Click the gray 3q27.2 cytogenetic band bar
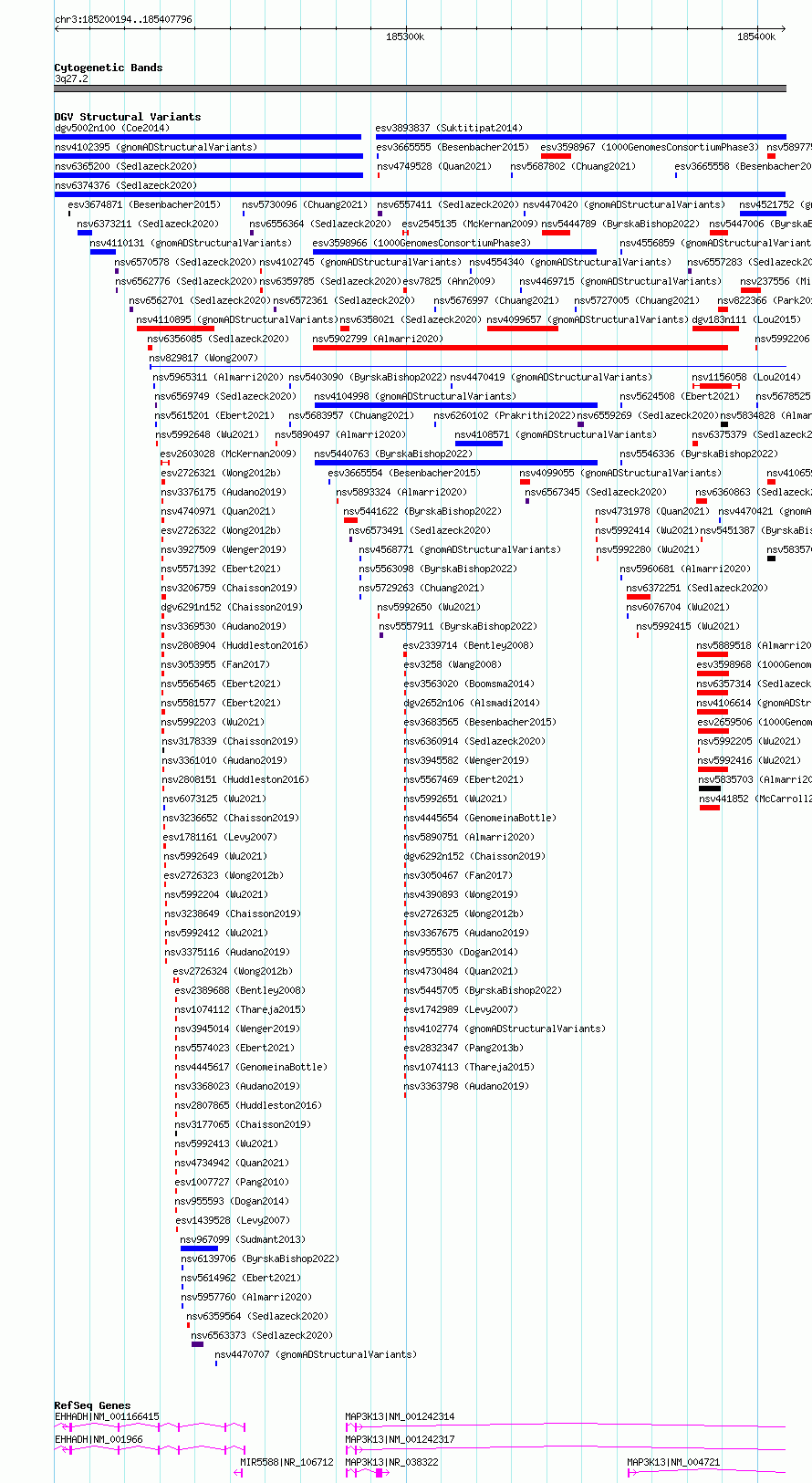This screenshot has height=1483, width=812. 421,89
